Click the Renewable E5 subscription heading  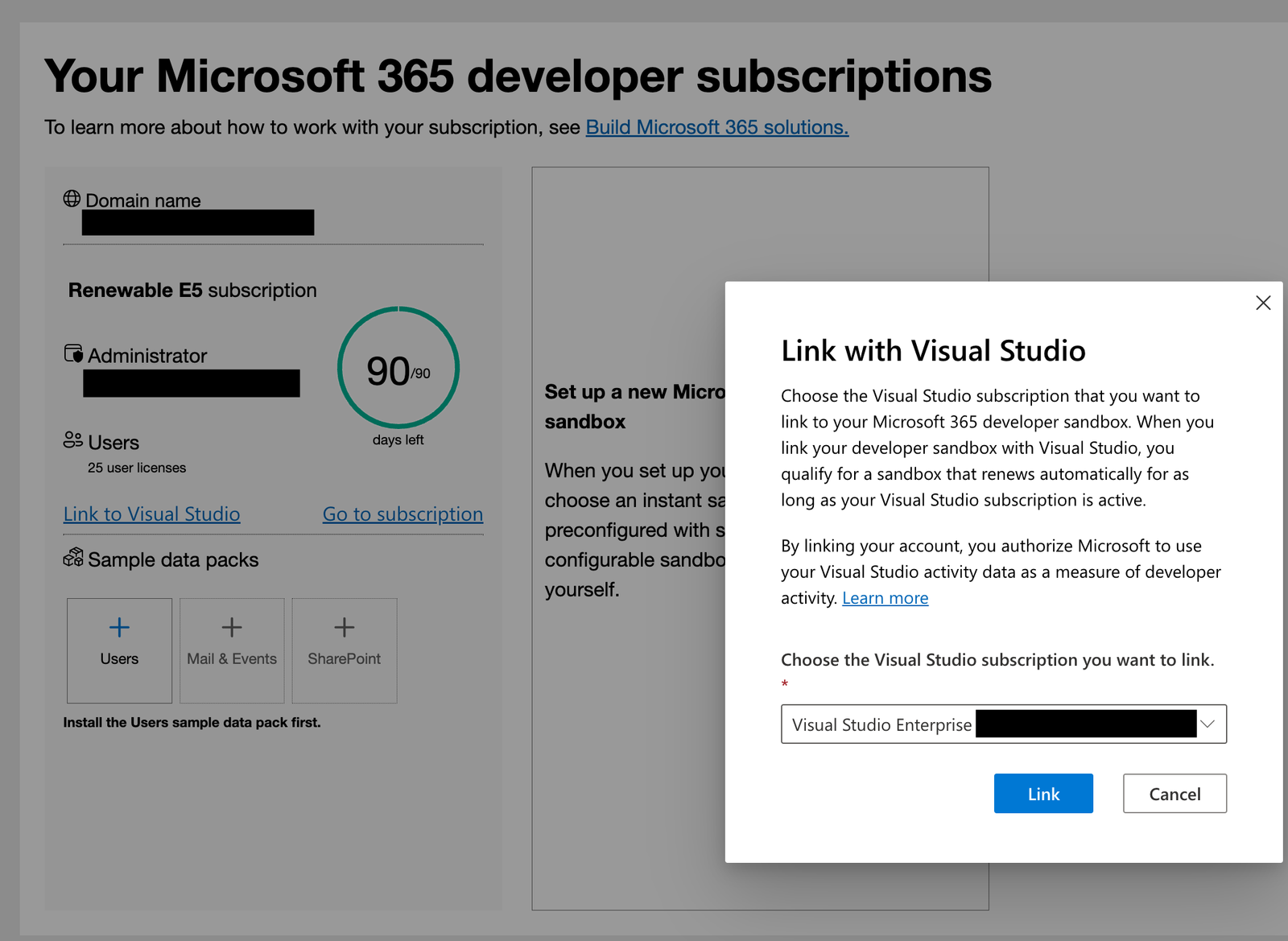coord(192,291)
